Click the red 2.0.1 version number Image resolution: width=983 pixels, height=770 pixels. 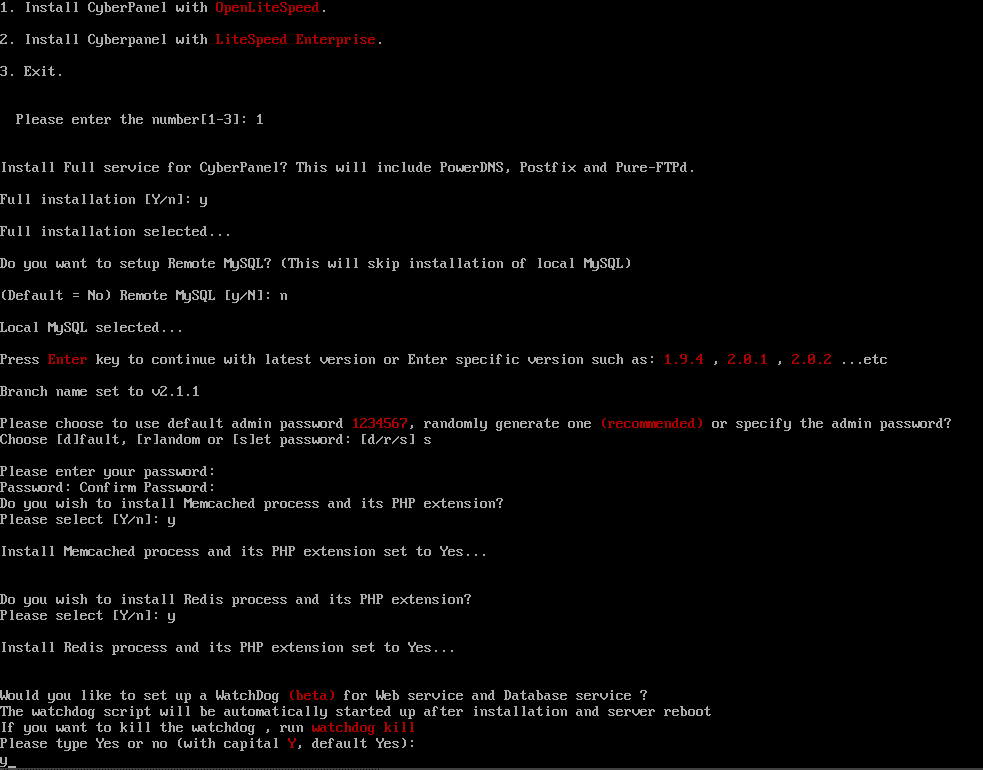[747, 359]
